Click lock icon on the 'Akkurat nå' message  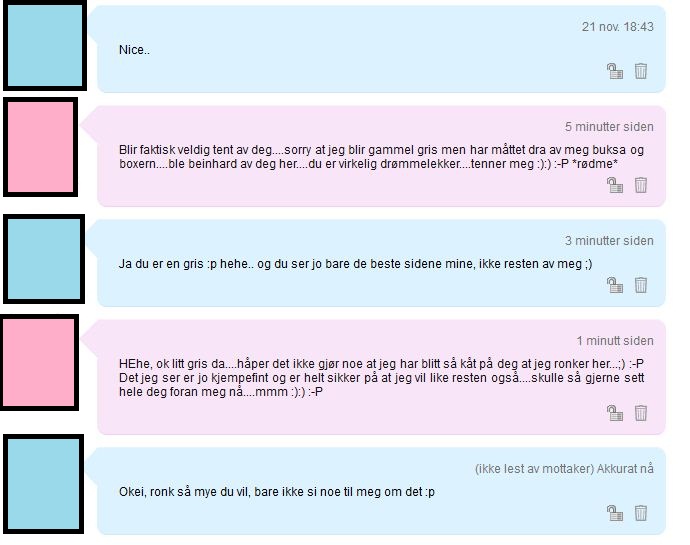pyautogui.click(x=615, y=513)
